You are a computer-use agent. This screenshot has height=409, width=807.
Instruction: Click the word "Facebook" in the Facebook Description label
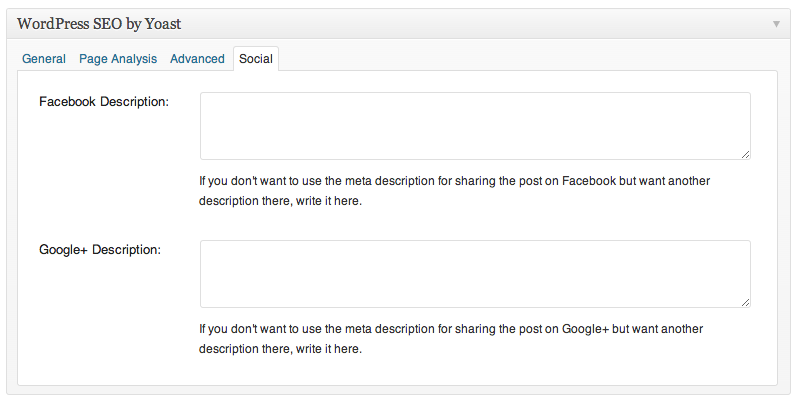pyautogui.click(x=68, y=102)
